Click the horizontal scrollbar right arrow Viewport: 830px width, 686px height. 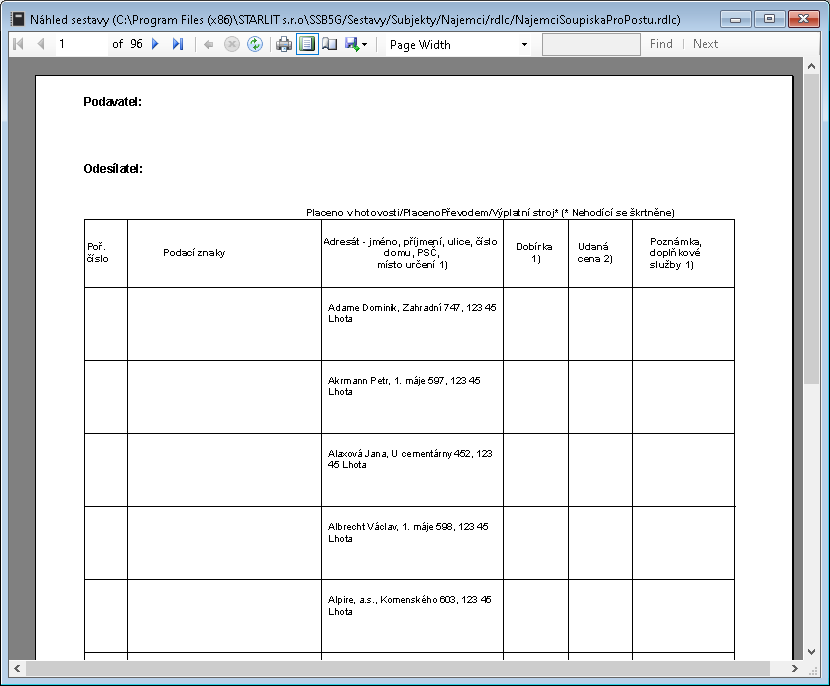[x=795, y=668]
